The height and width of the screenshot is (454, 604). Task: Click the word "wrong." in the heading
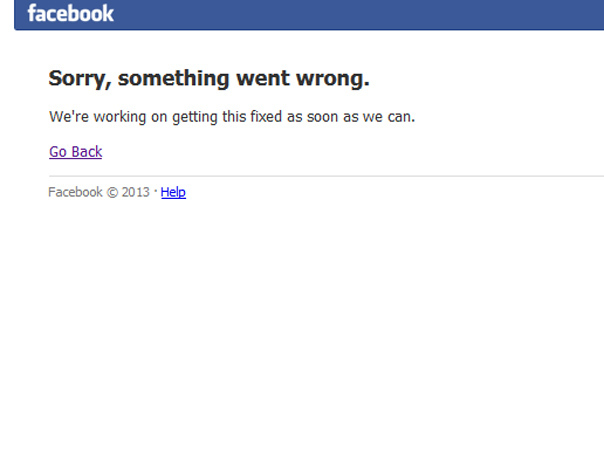(333, 79)
